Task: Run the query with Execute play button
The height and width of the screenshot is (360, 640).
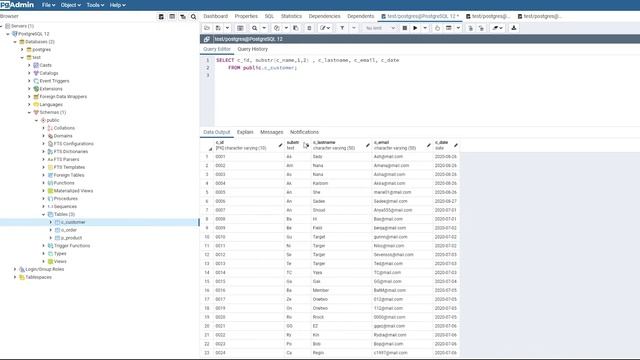Action: (x=415, y=28)
